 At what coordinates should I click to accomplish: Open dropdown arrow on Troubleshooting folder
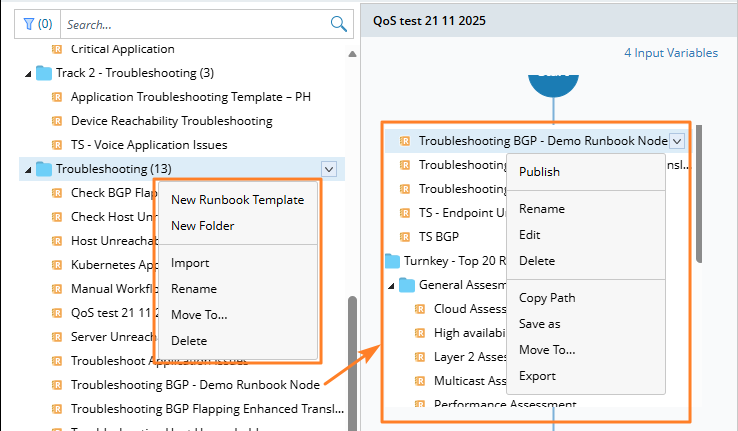tap(329, 169)
